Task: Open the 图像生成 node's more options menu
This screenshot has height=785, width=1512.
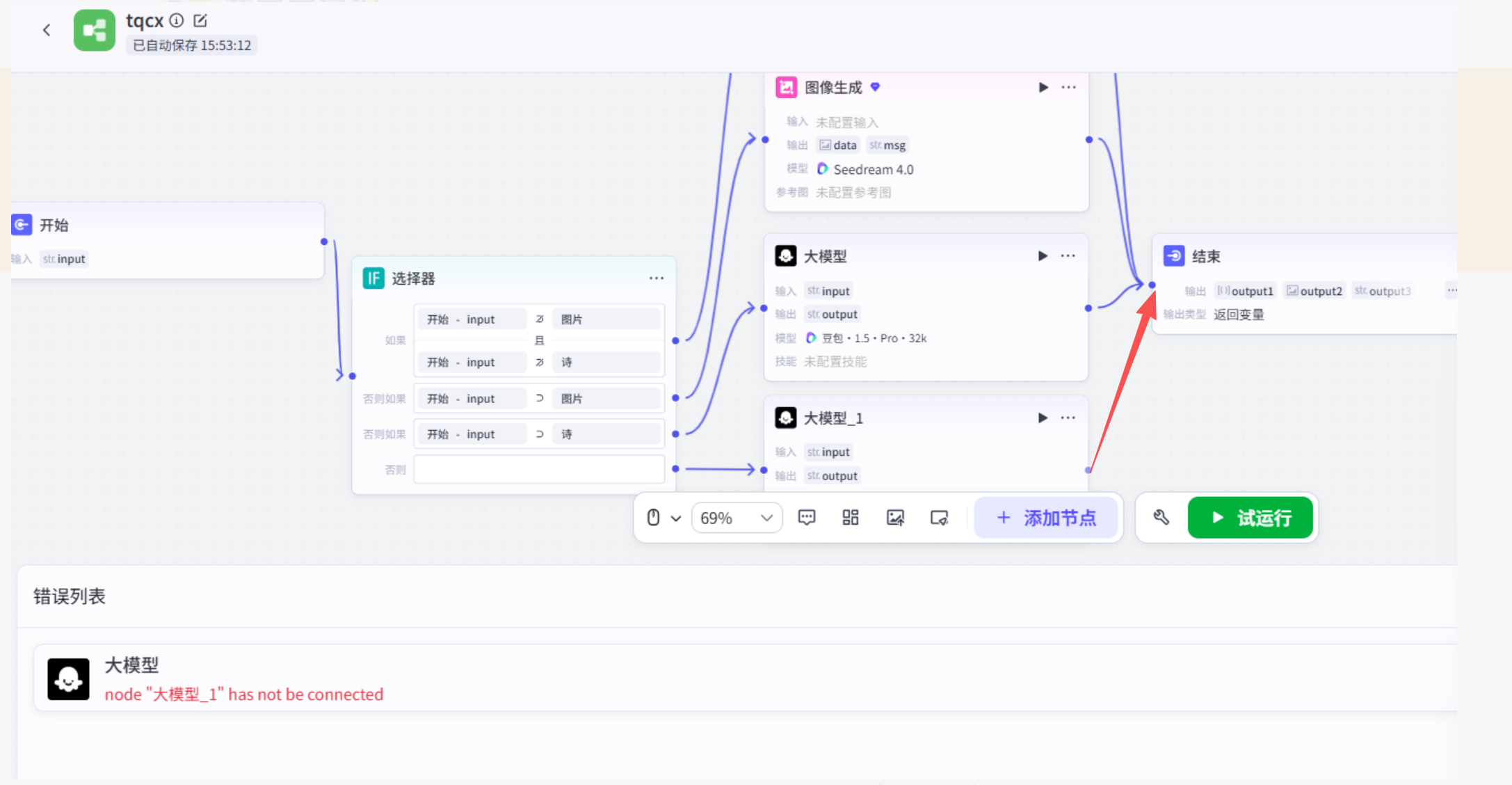Action: [x=1069, y=87]
